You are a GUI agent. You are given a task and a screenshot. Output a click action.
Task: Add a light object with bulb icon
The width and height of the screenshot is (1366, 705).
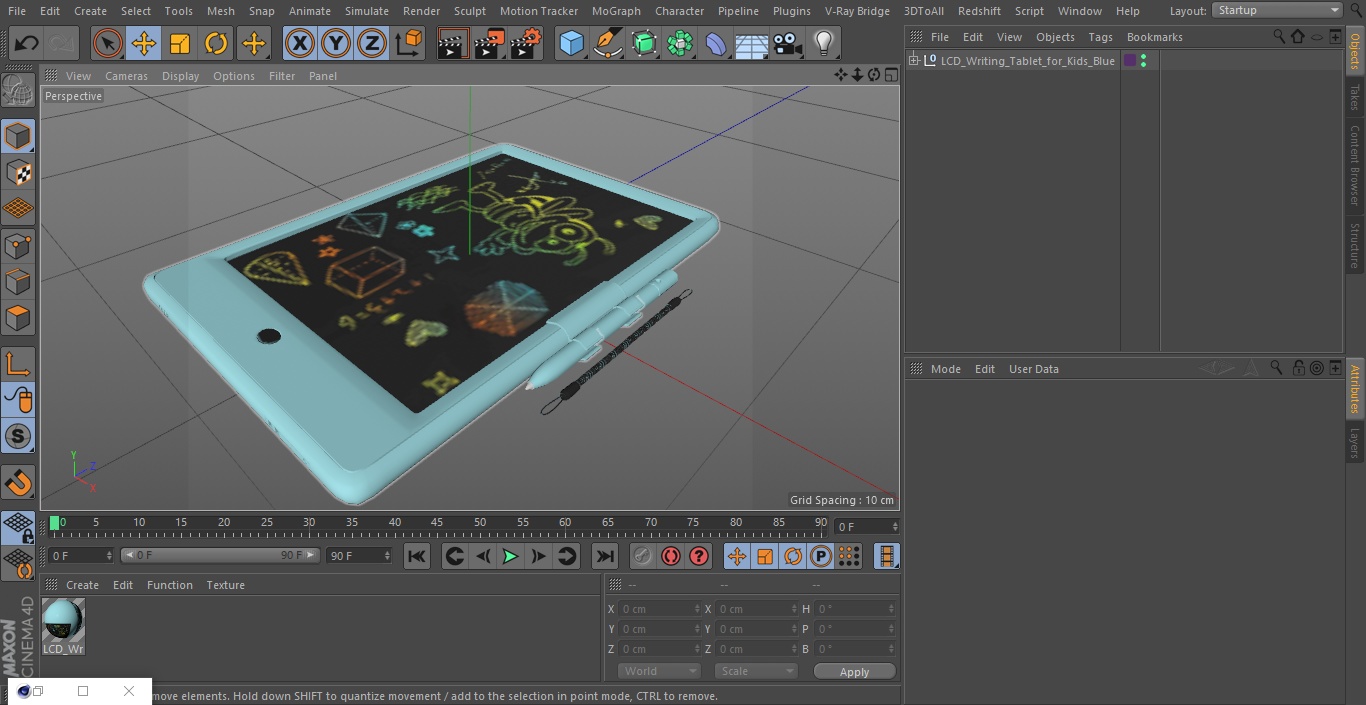pos(823,43)
